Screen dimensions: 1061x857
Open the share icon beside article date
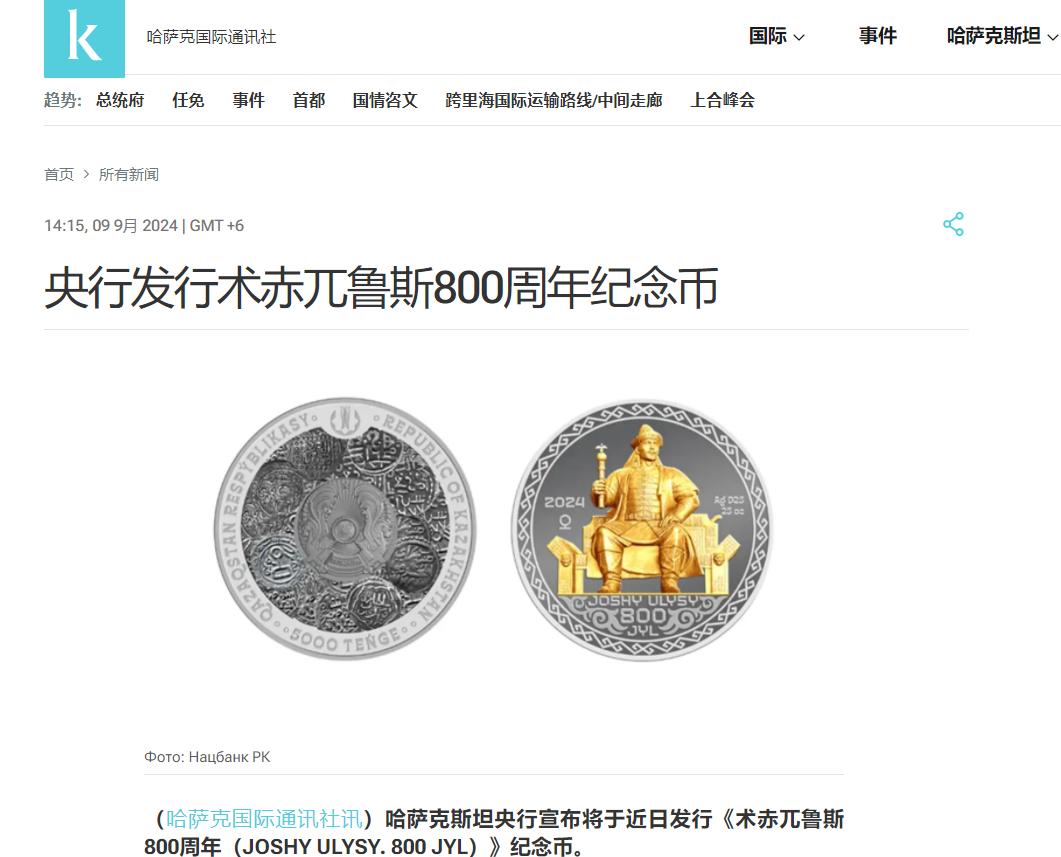coord(953,224)
